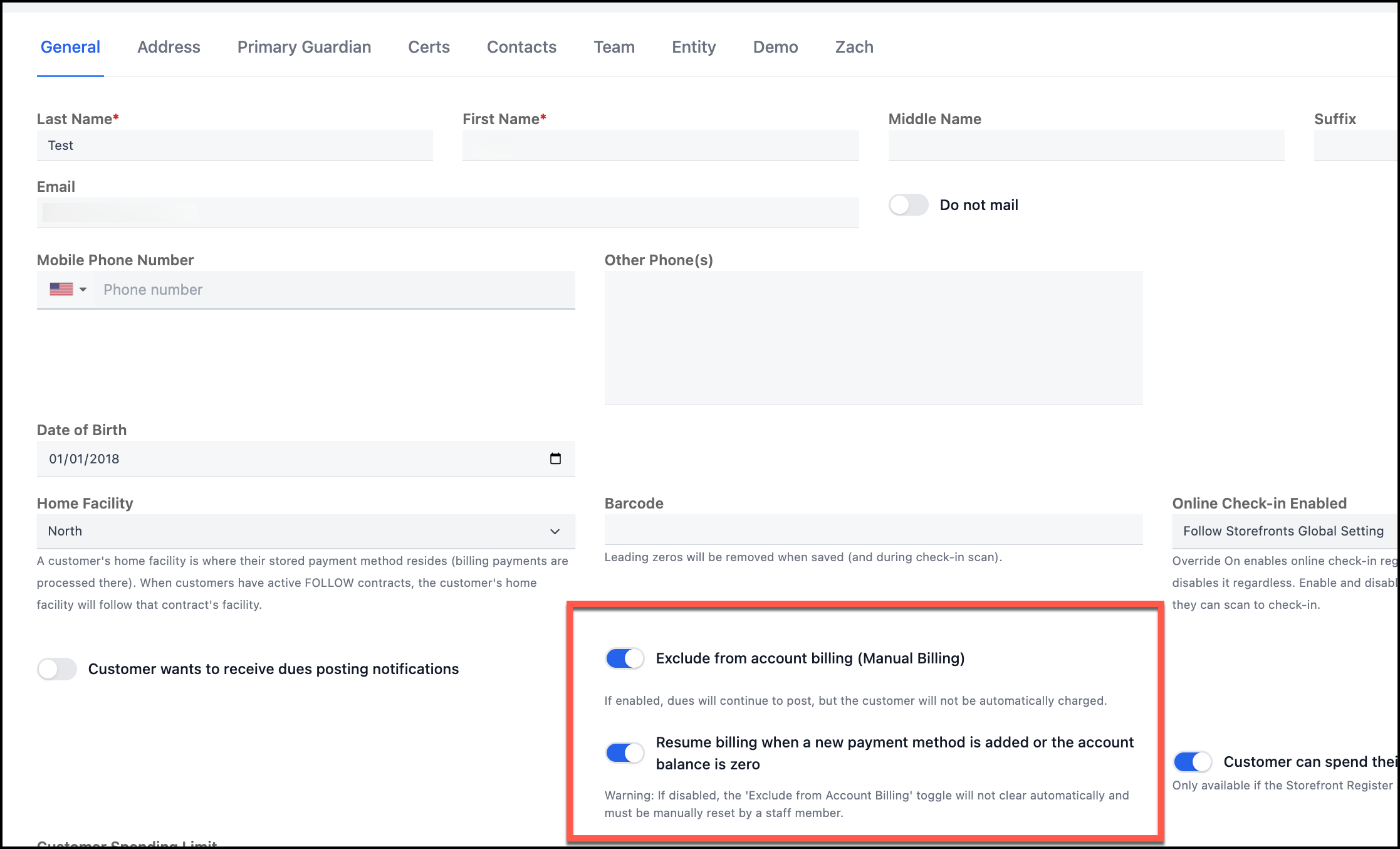Switch to the Entity tab

point(694,47)
